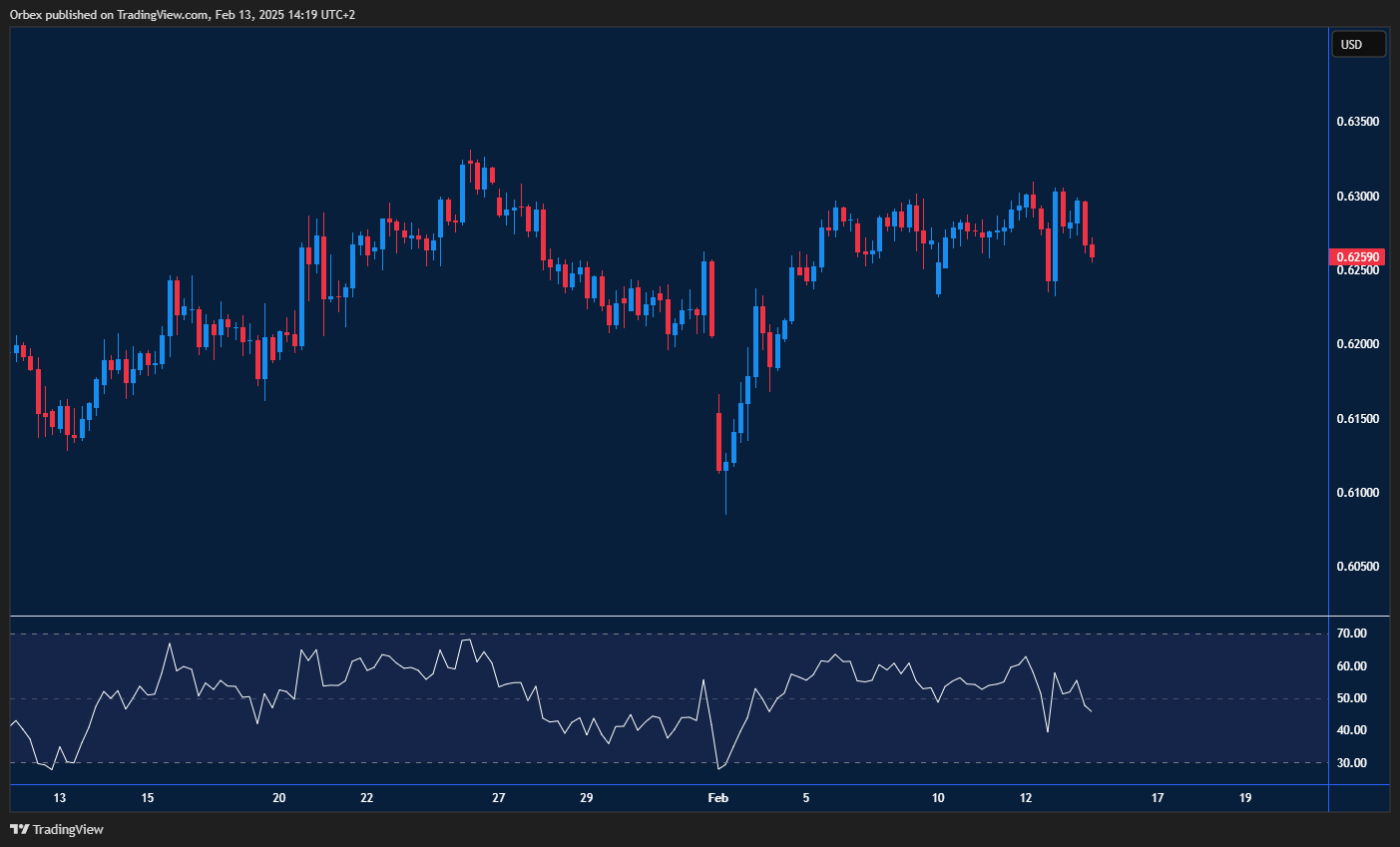Select the last red candle on the chart
The width and height of the screenshot is (1400, 847).
[1093, 250]
